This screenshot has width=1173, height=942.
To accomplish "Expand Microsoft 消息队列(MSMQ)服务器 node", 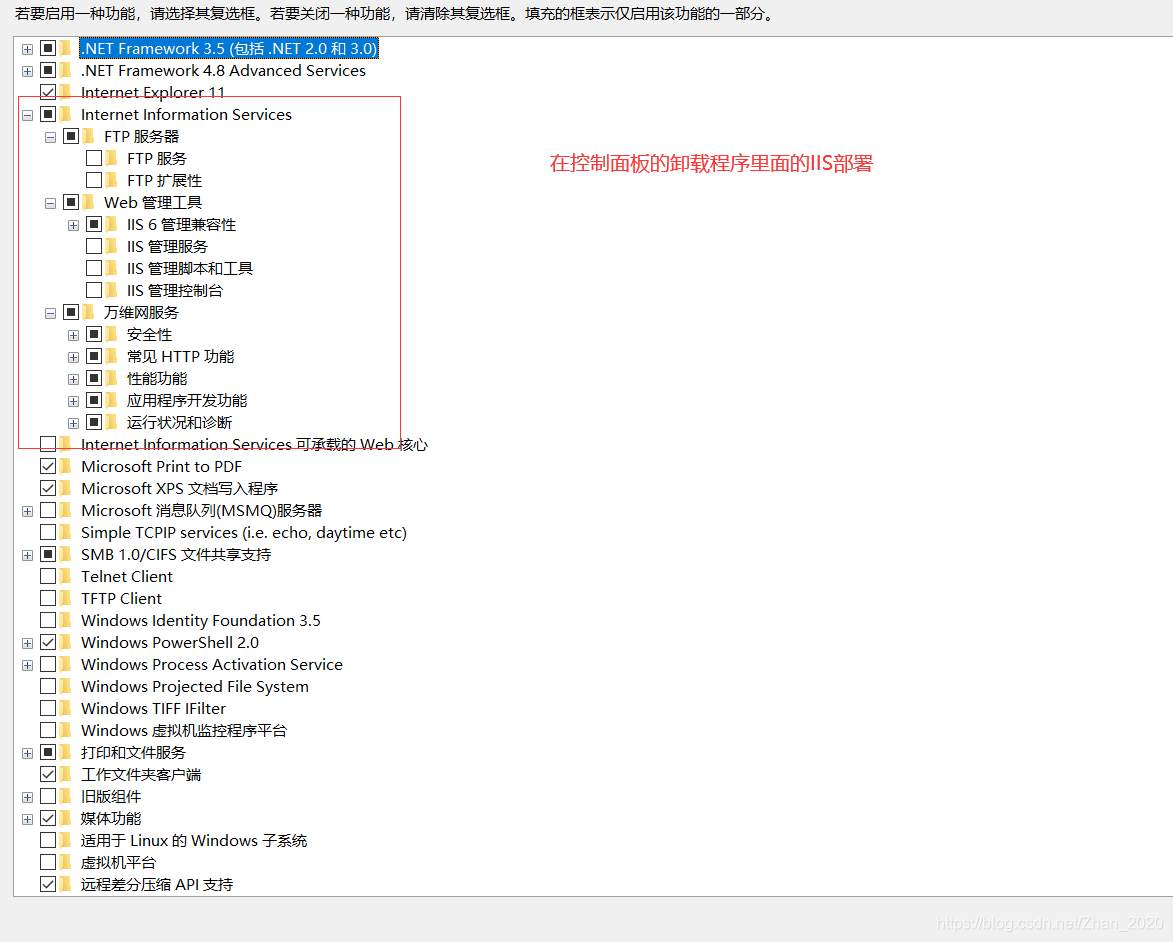I will point(28,512).
